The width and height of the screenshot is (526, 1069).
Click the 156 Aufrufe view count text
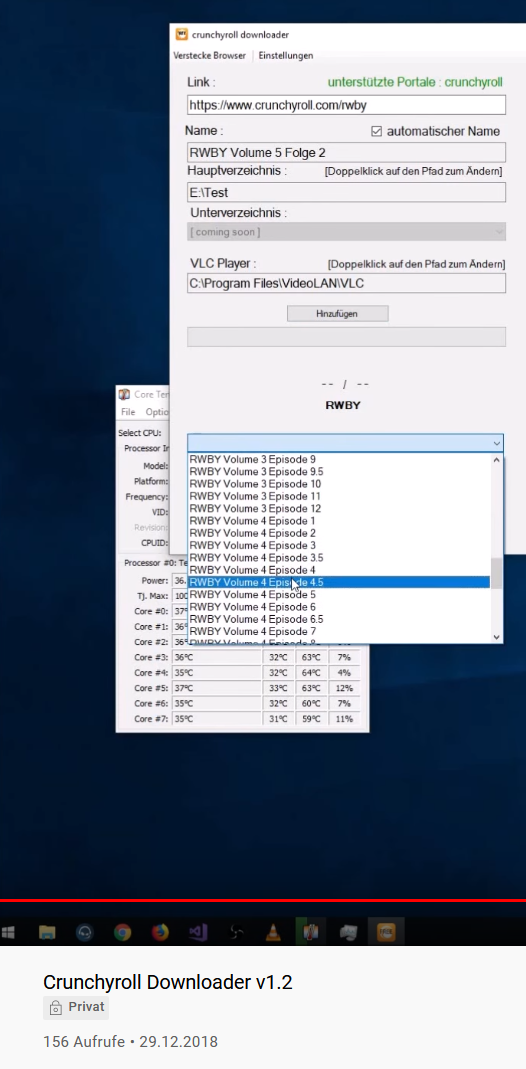point(84,1042)
